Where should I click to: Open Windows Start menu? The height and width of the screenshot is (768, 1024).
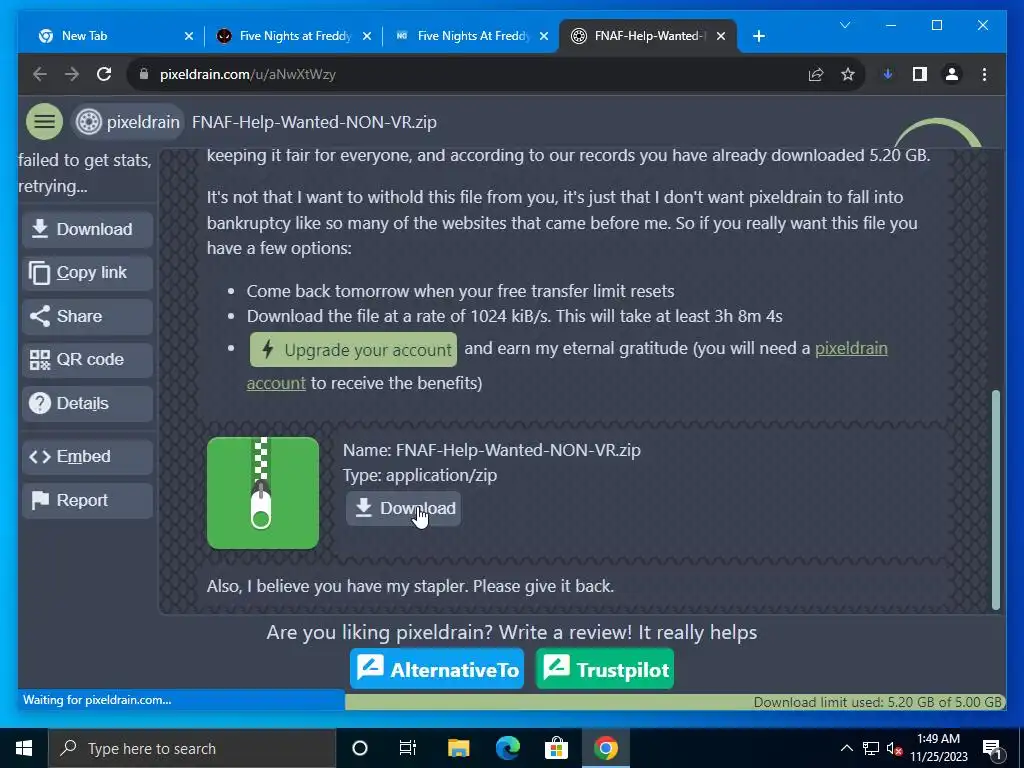click(x=24, y=748)
